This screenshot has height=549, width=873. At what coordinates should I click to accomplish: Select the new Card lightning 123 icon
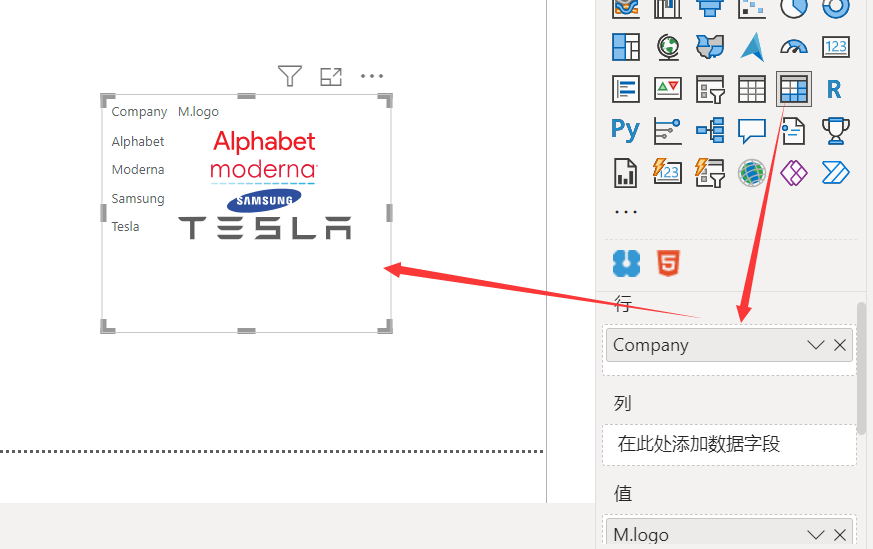(668, 172)
